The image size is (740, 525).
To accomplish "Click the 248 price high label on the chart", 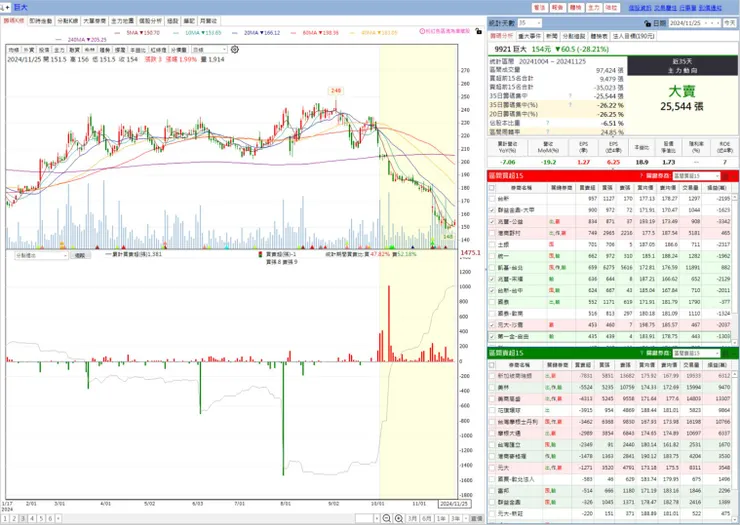I will point(336,90).
